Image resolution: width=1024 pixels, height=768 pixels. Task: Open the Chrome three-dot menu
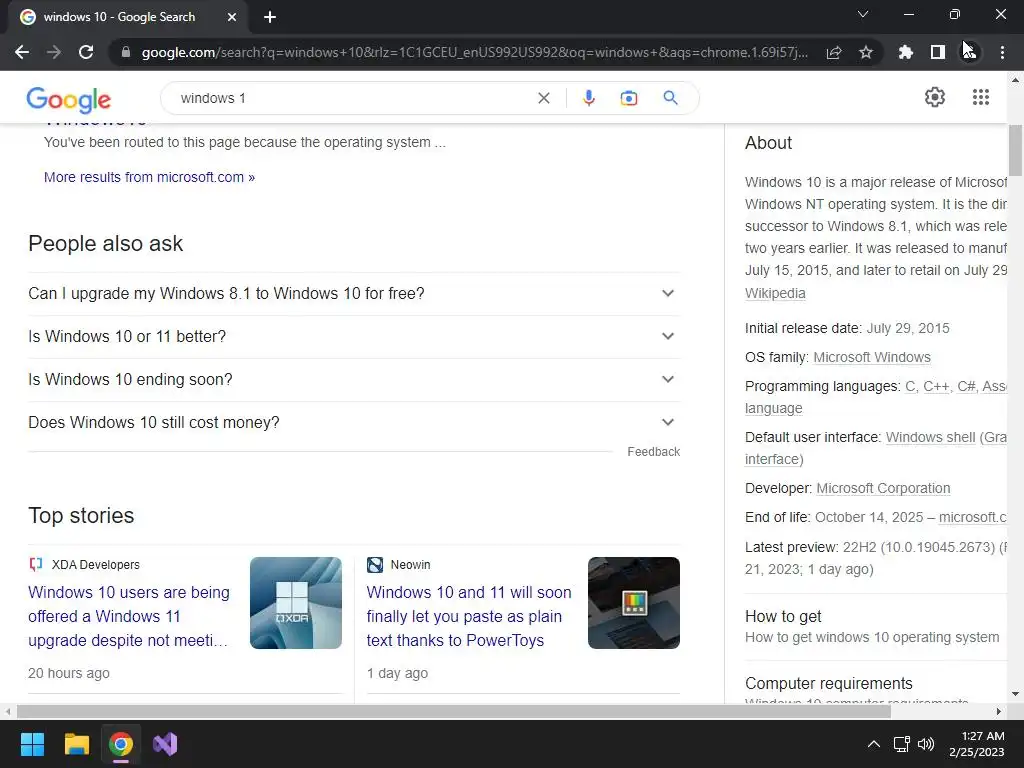1002,52
